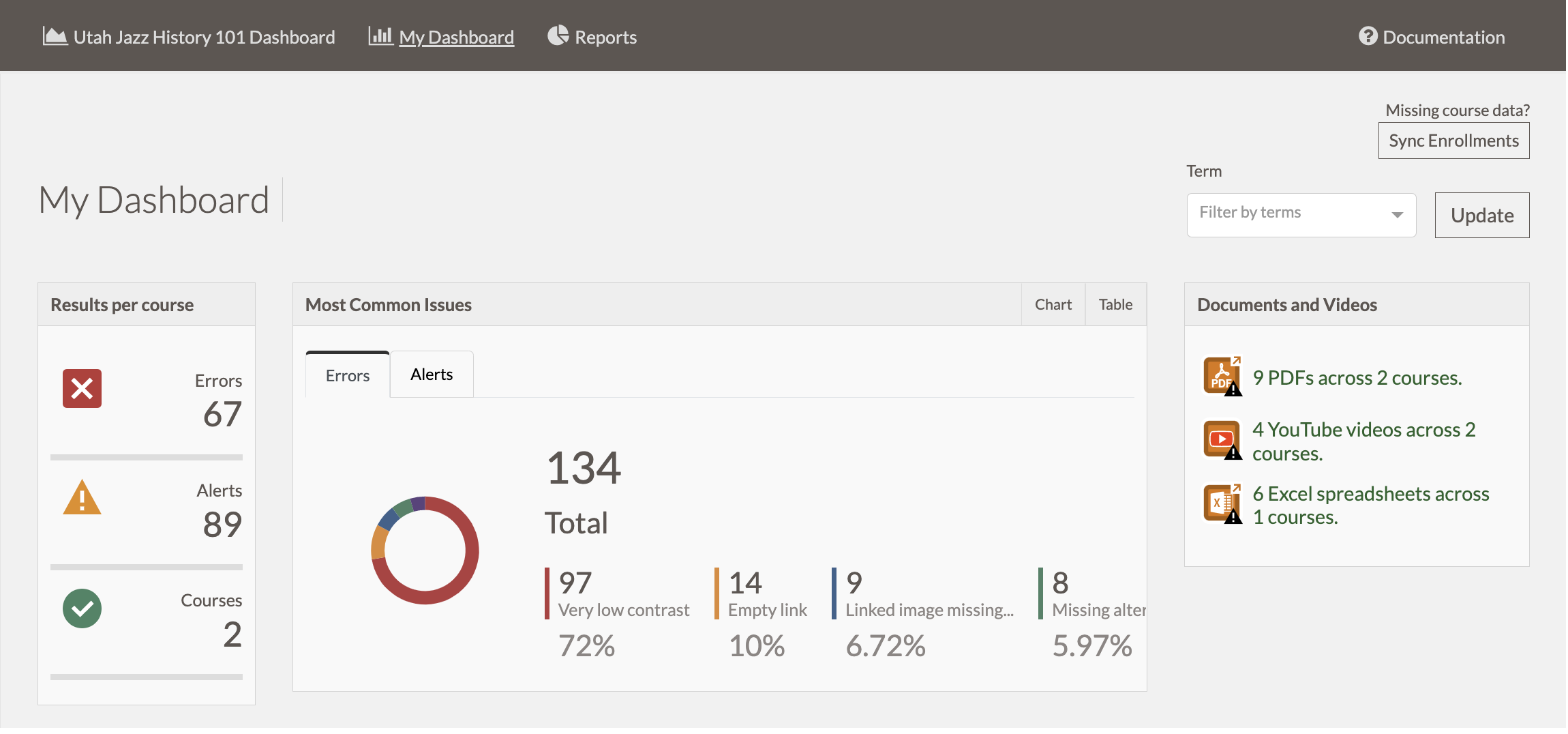The width and height of the screenshot is (1568, 734).
Task: Click the 97 Very low contrast value
Action: click(575, 583)
